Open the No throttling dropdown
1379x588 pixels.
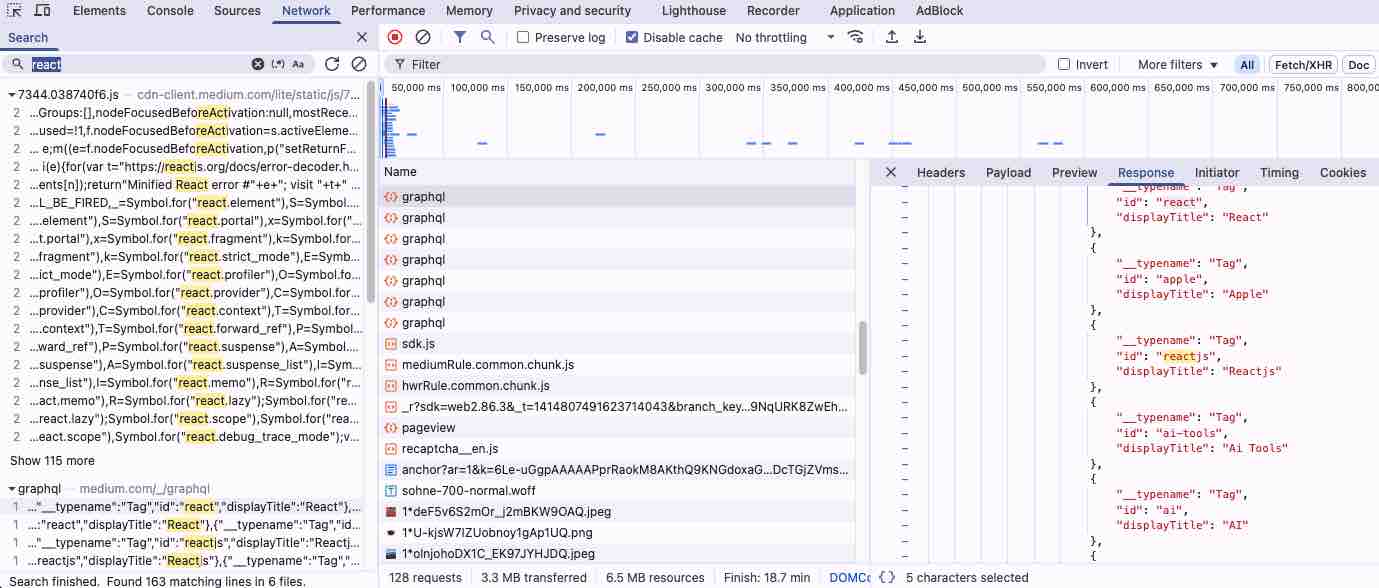(785, 37)
